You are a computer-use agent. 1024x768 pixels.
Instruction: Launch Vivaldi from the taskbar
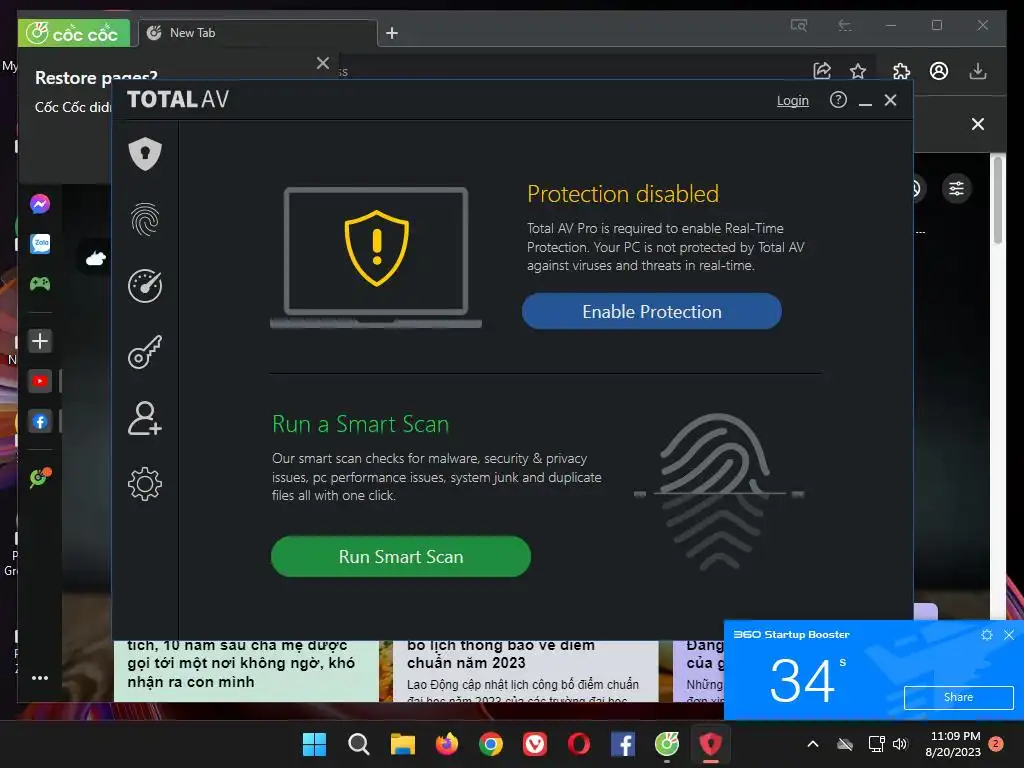tap(535, 744)
